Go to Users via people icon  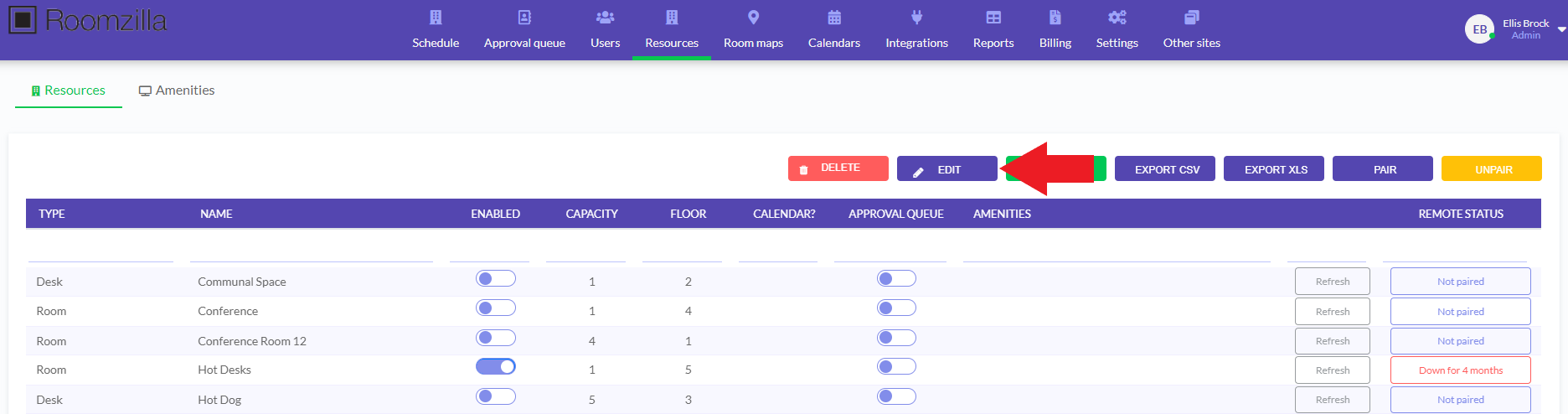(605, 18)
